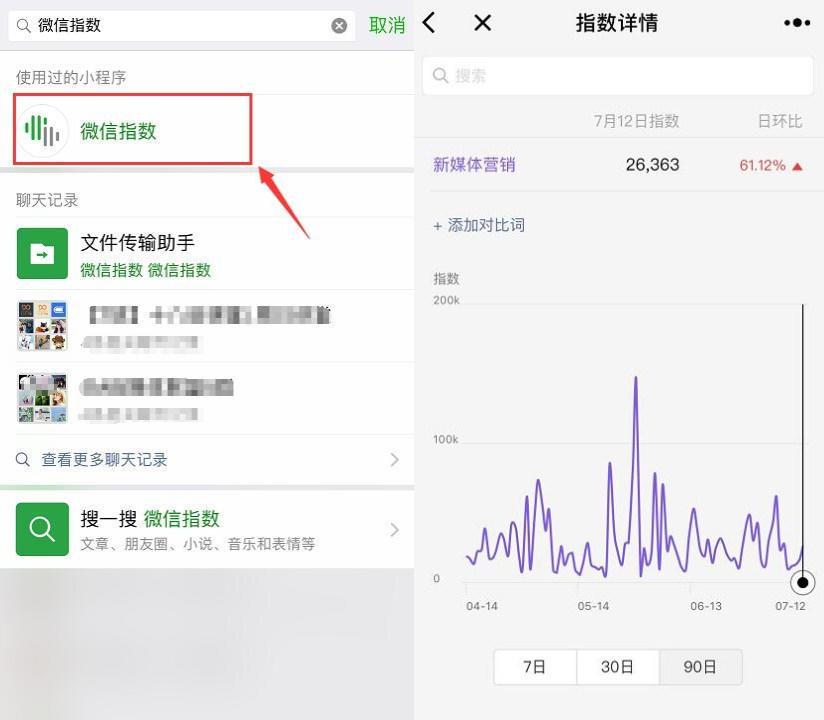Open the 微信指数 mini program icon
The height and width of the screenshot is (720, 824).
(42, 130)
